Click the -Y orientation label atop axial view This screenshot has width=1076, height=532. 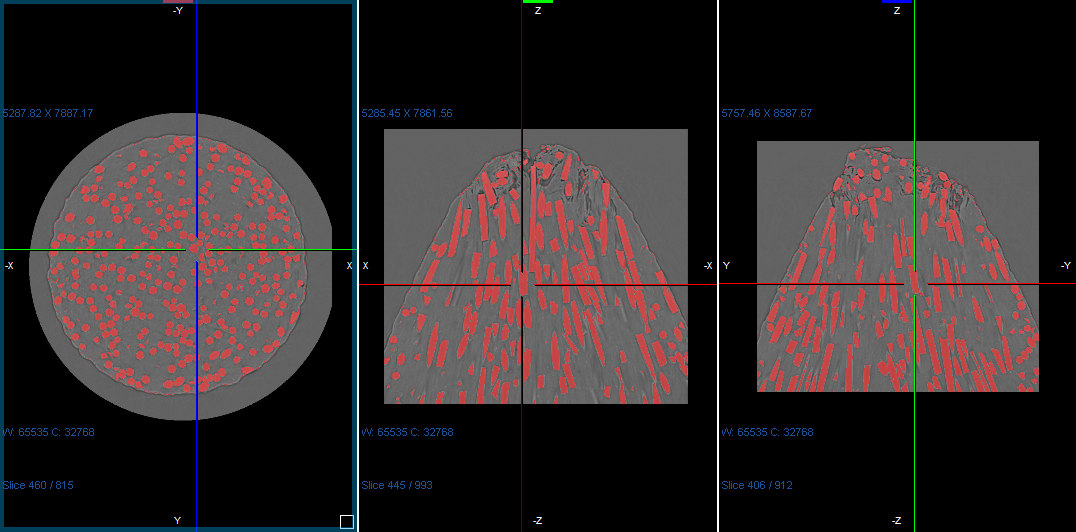pyautogui.click(x=178, y=11)
